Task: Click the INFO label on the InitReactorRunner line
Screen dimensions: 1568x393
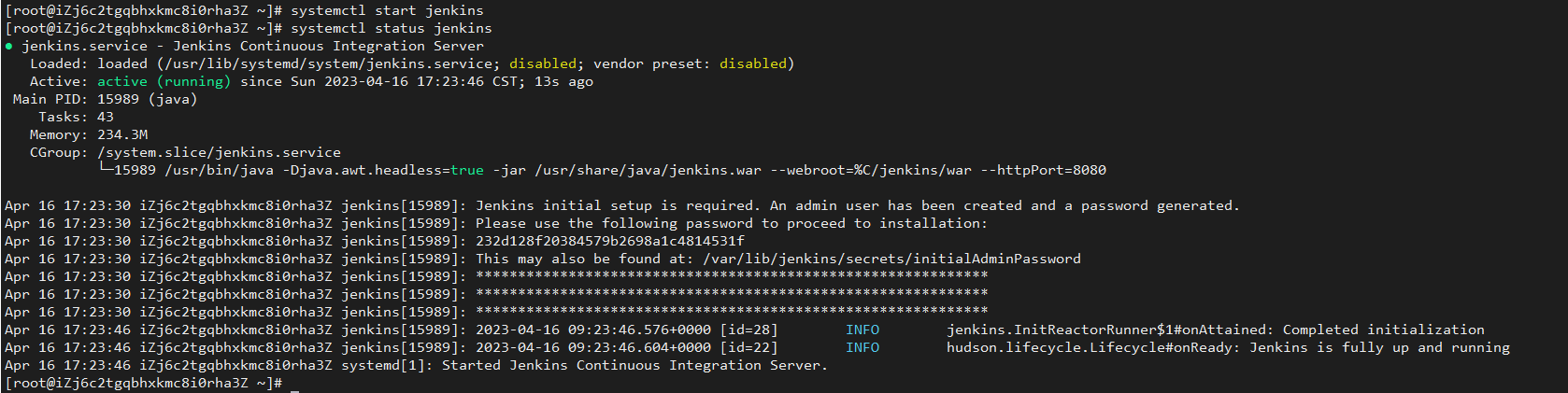Action: [862, 330]
